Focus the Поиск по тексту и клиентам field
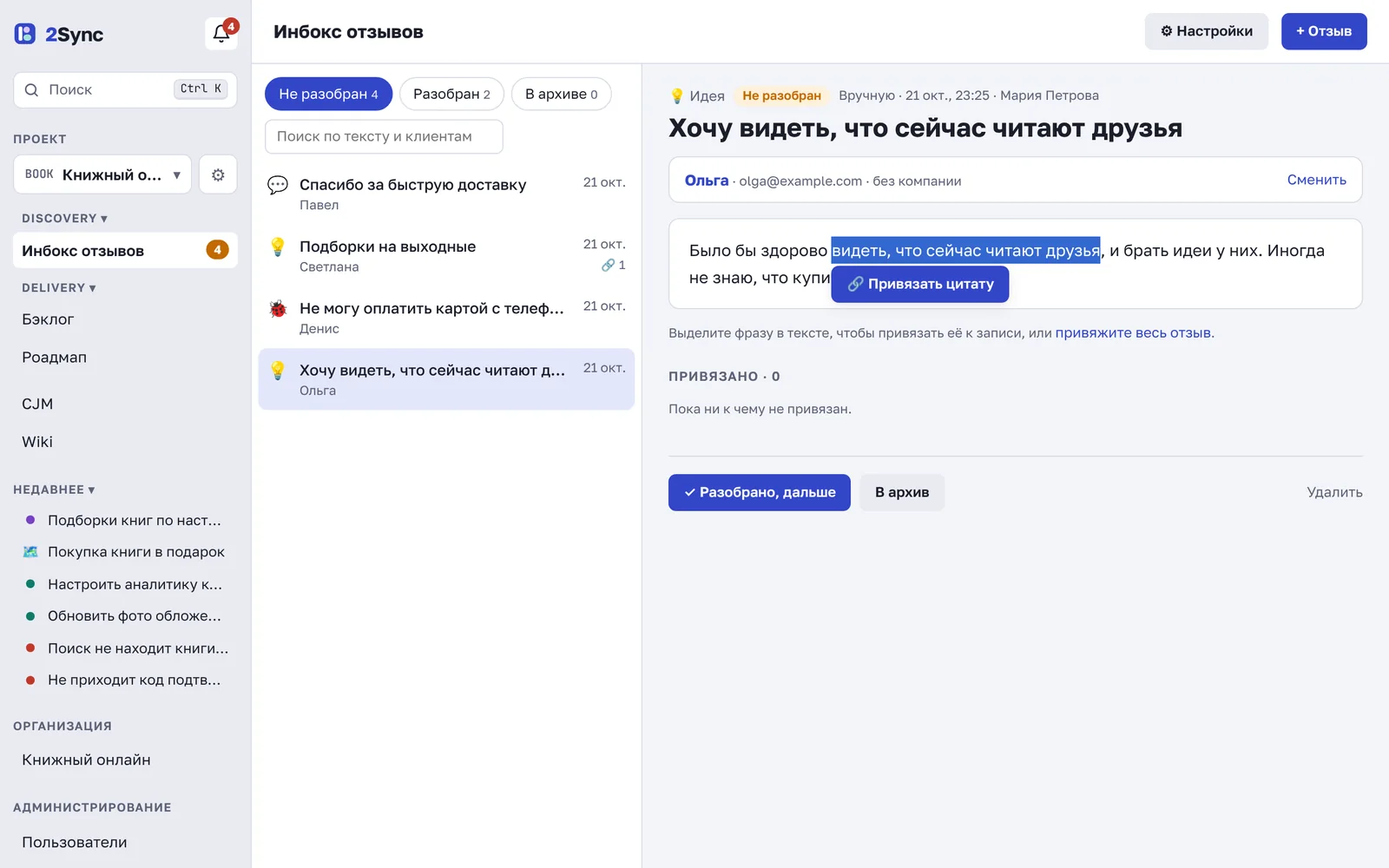 [384, 136]
